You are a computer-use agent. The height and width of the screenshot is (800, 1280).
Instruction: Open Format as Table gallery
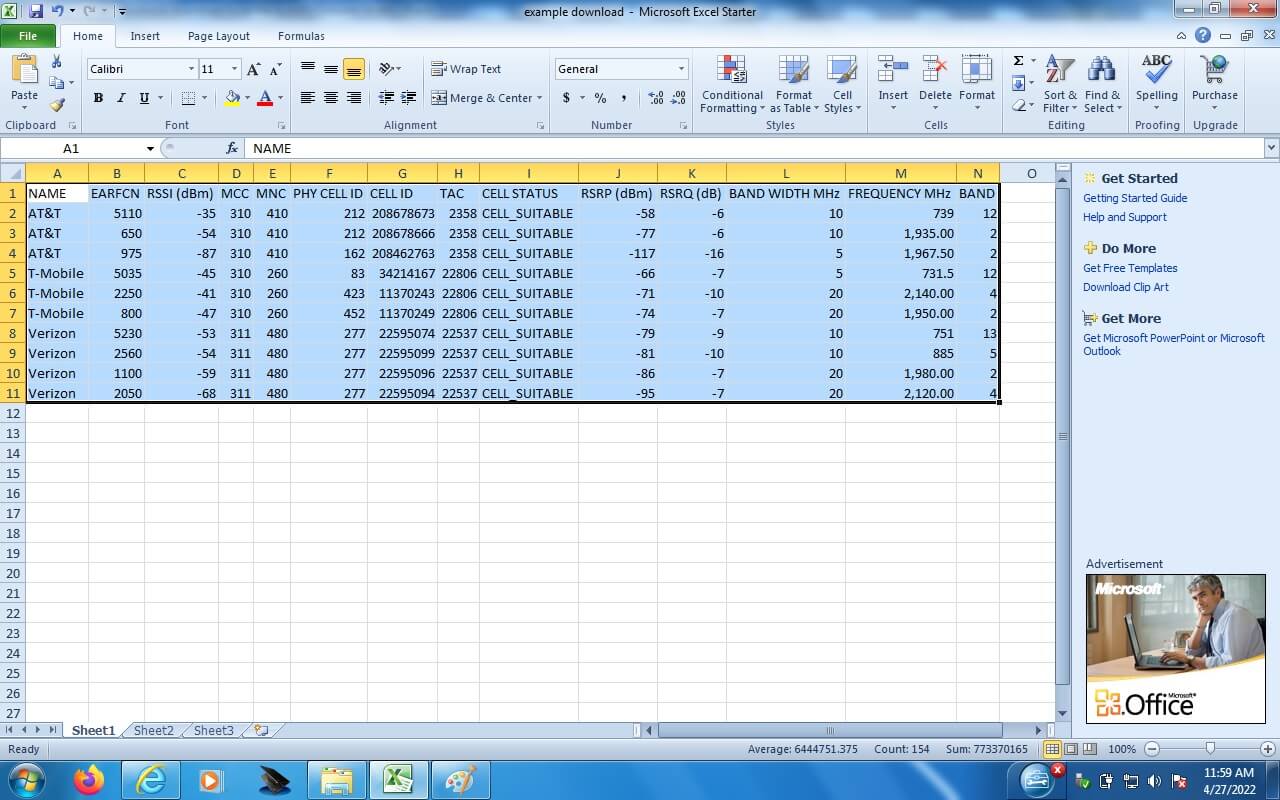pyautogui.click(x=794, y=72)
